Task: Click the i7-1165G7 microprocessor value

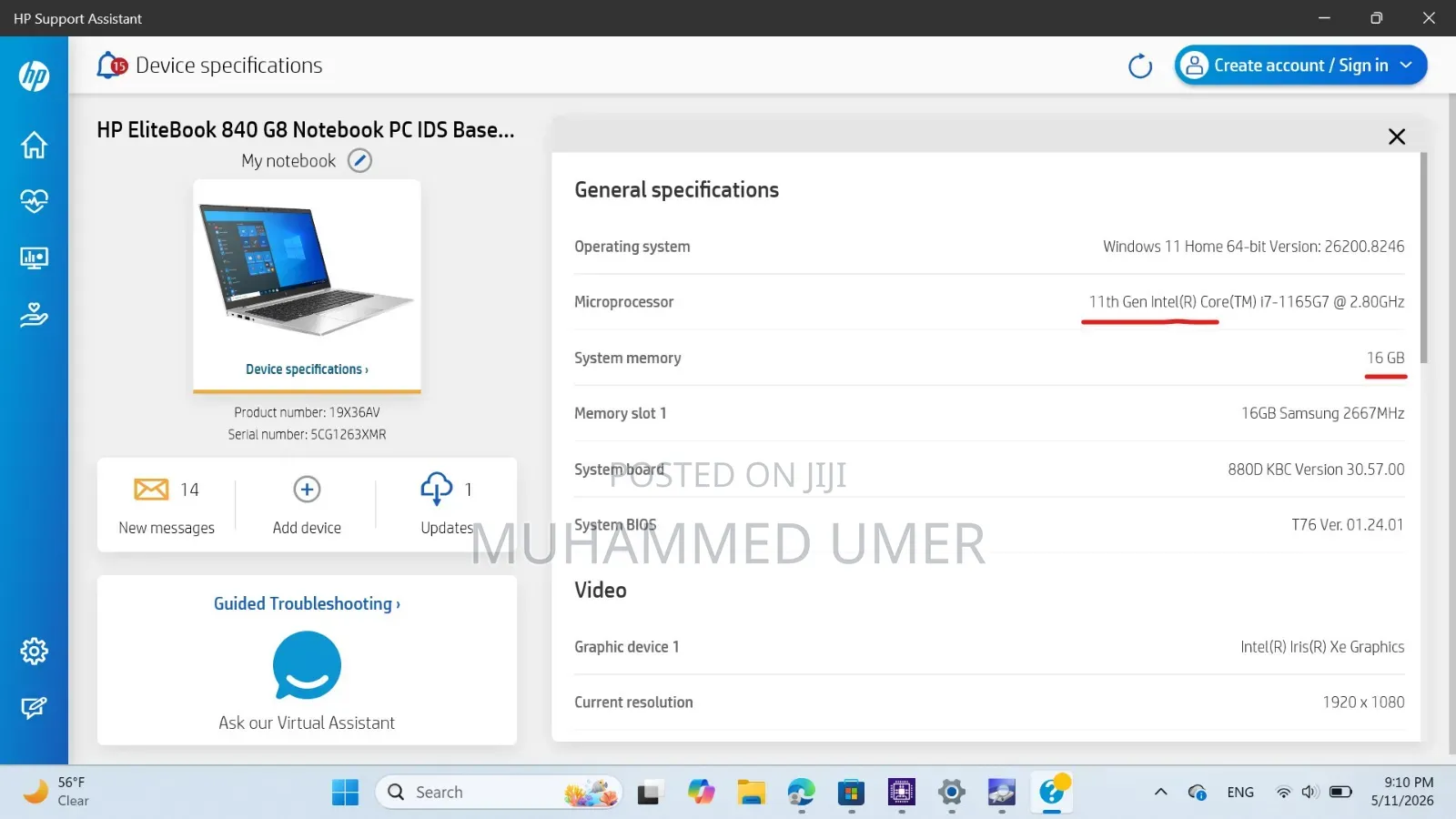Action: tap(1246, 302)
